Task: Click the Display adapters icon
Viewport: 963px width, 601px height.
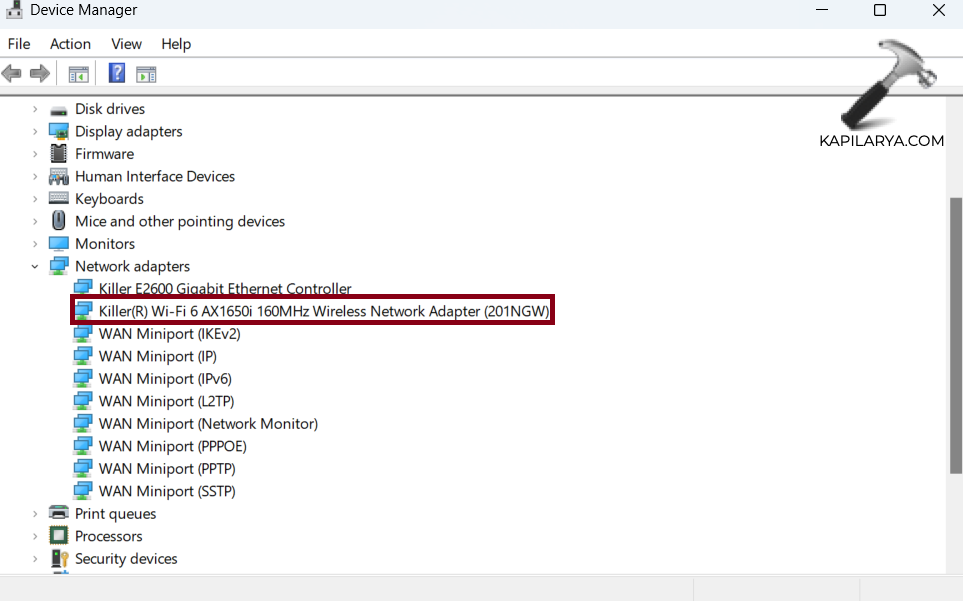Action: 59,132
